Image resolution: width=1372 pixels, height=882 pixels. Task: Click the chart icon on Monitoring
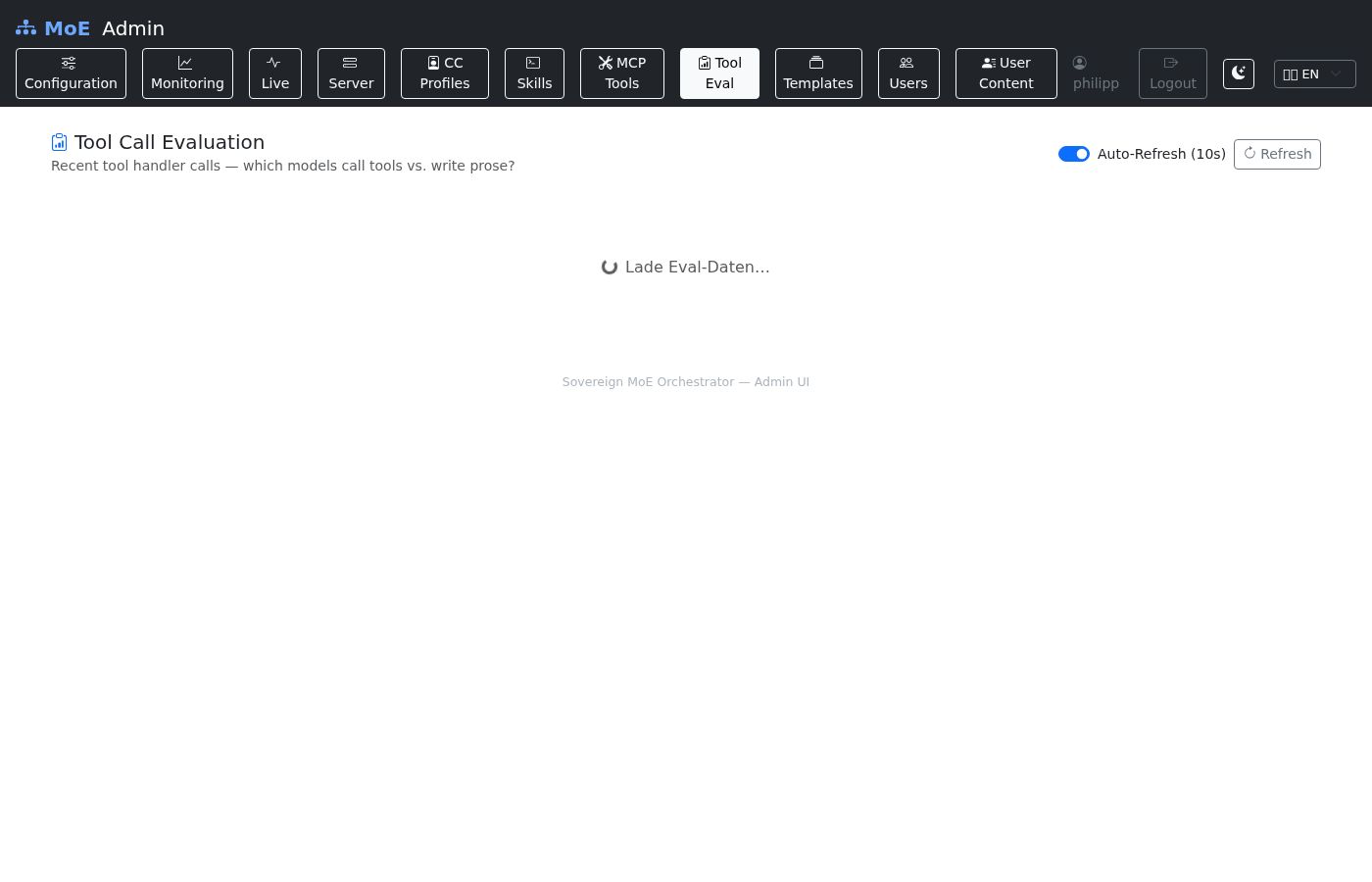click(x=185, y=63)
